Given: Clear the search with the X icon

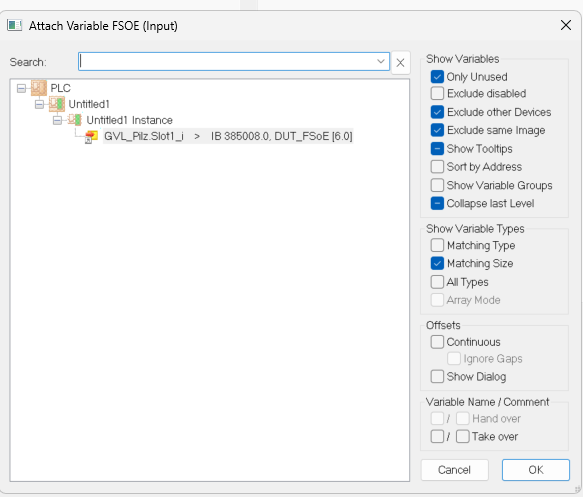Looking at the screenshot, I should tap(400, 62).
